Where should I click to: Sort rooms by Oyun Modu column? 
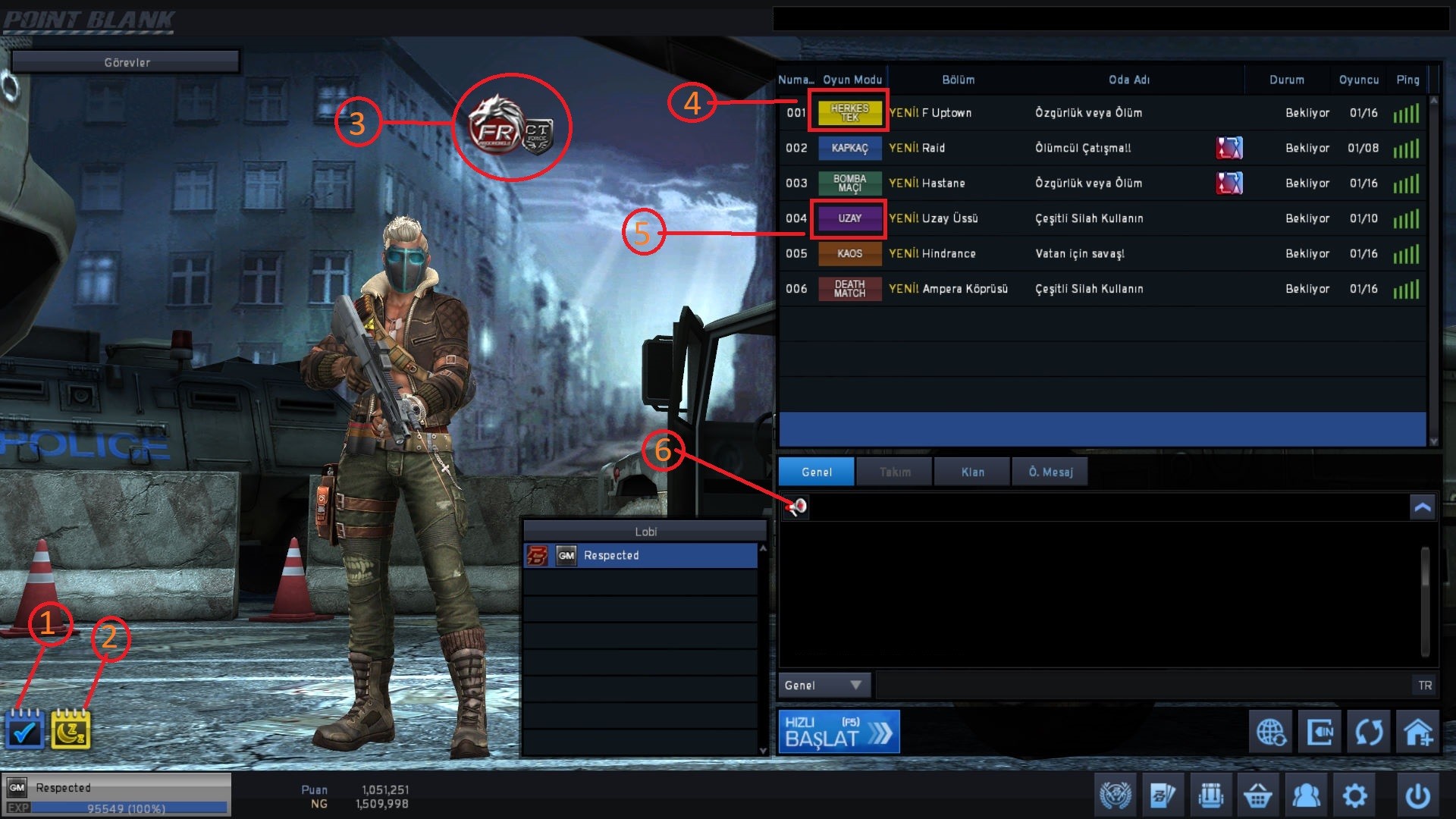(852, 80)
